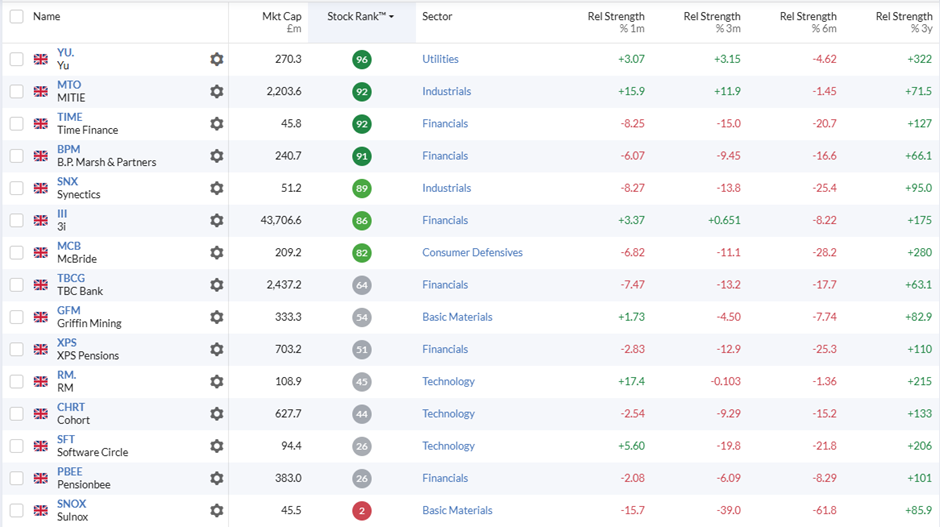The height and width of the screenshot is (527, 940).
Task: Tick the B.P. Marsh & Partners checkbox
Action: tap(17, 156)
